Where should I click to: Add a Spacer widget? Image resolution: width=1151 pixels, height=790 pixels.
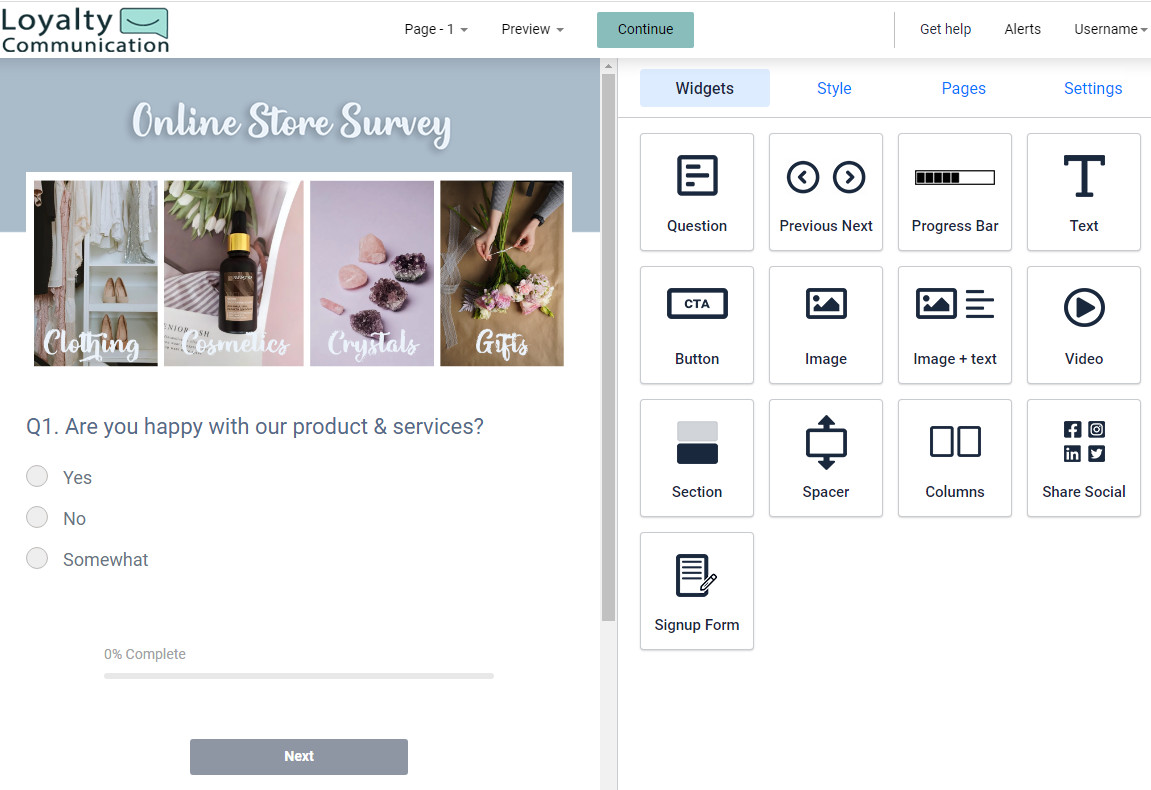pos(826,457)
